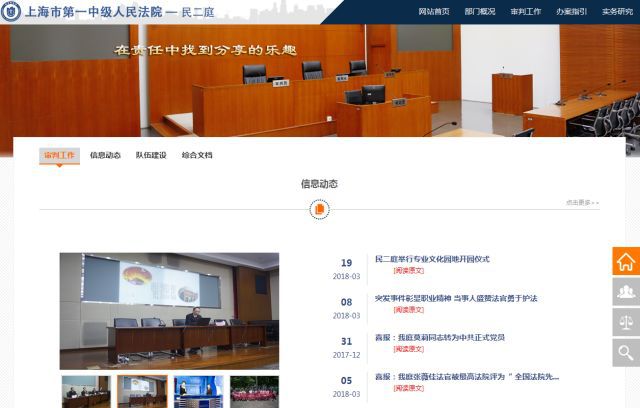
Task: Select the first thumbnail below the main photo
Action: (85, 391)
